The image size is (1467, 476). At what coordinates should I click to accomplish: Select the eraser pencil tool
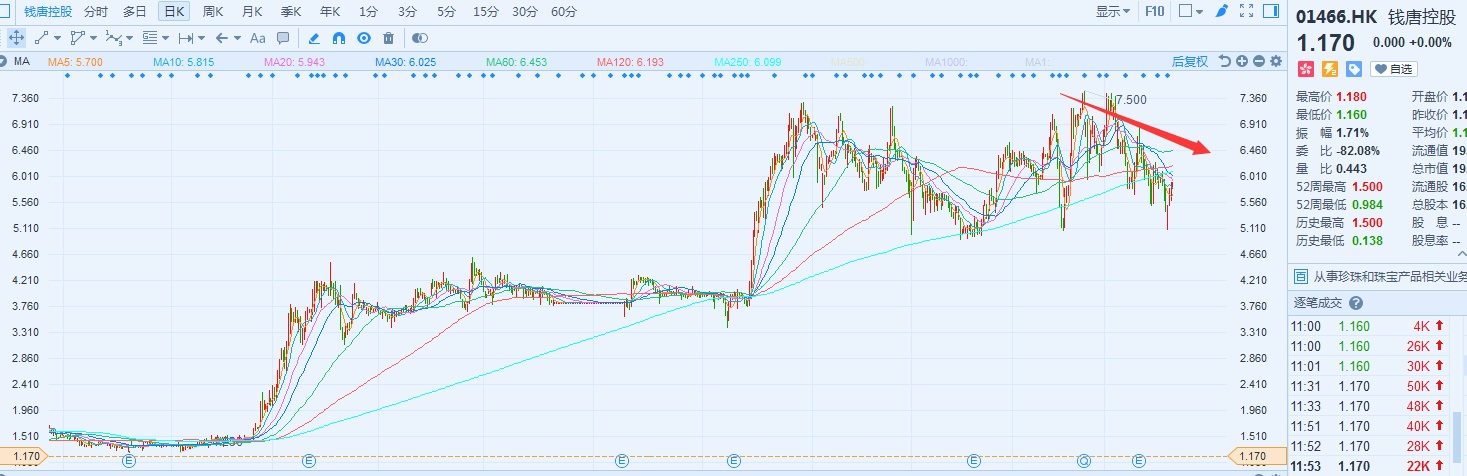(314, 38)
